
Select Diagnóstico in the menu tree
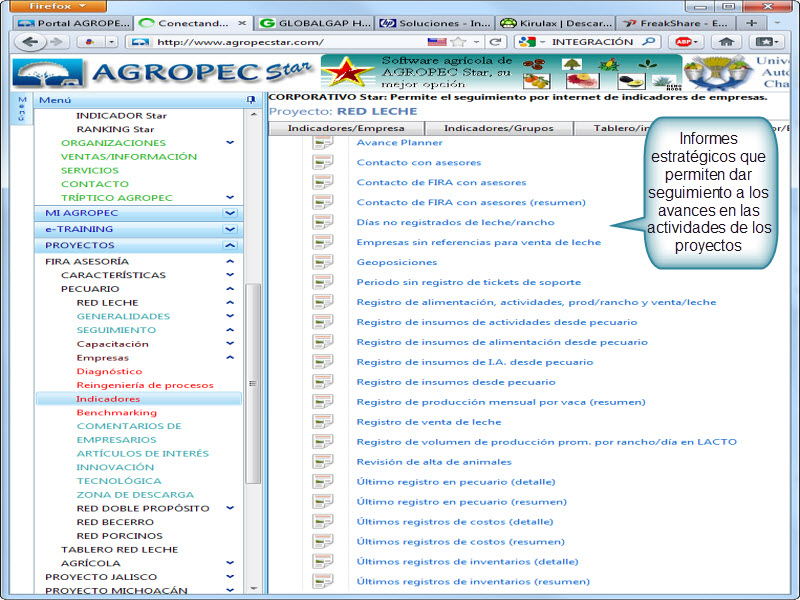tap(109, 371)
